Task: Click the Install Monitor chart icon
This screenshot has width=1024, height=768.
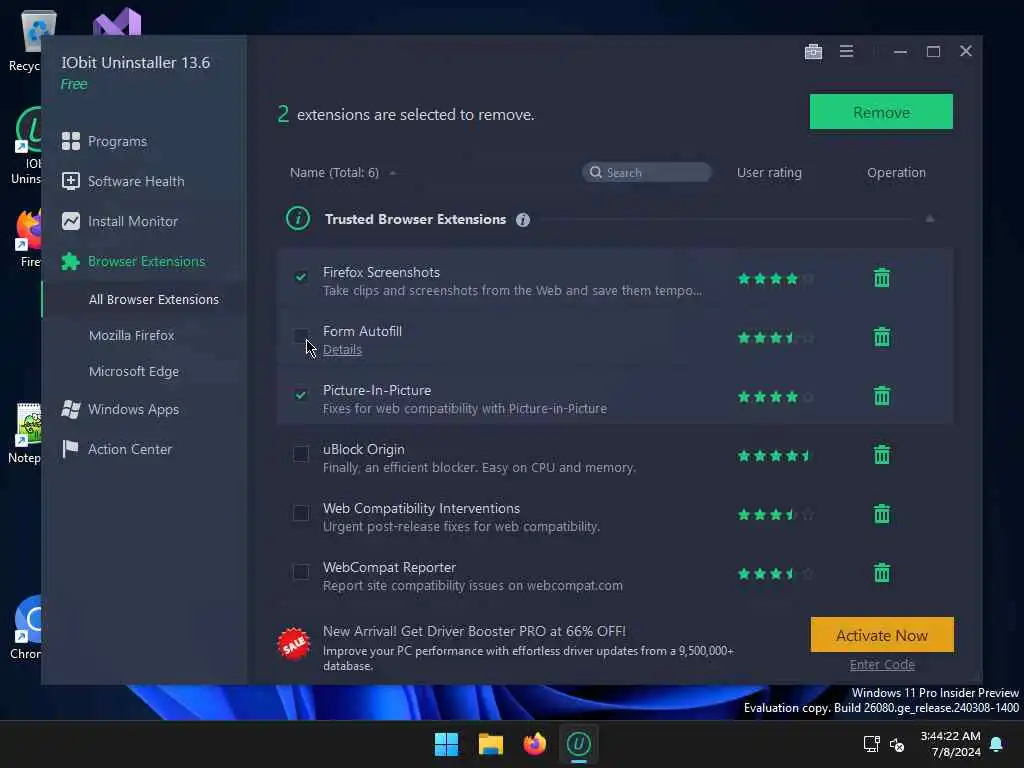Action: [x=71, y=221]
